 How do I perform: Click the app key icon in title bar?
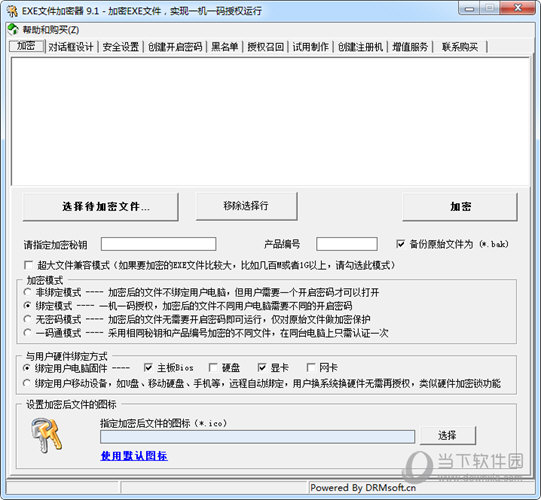point(12,11)
